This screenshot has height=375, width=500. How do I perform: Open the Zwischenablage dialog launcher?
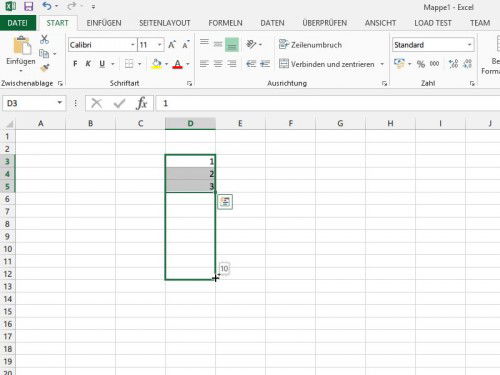click(60, 83)
